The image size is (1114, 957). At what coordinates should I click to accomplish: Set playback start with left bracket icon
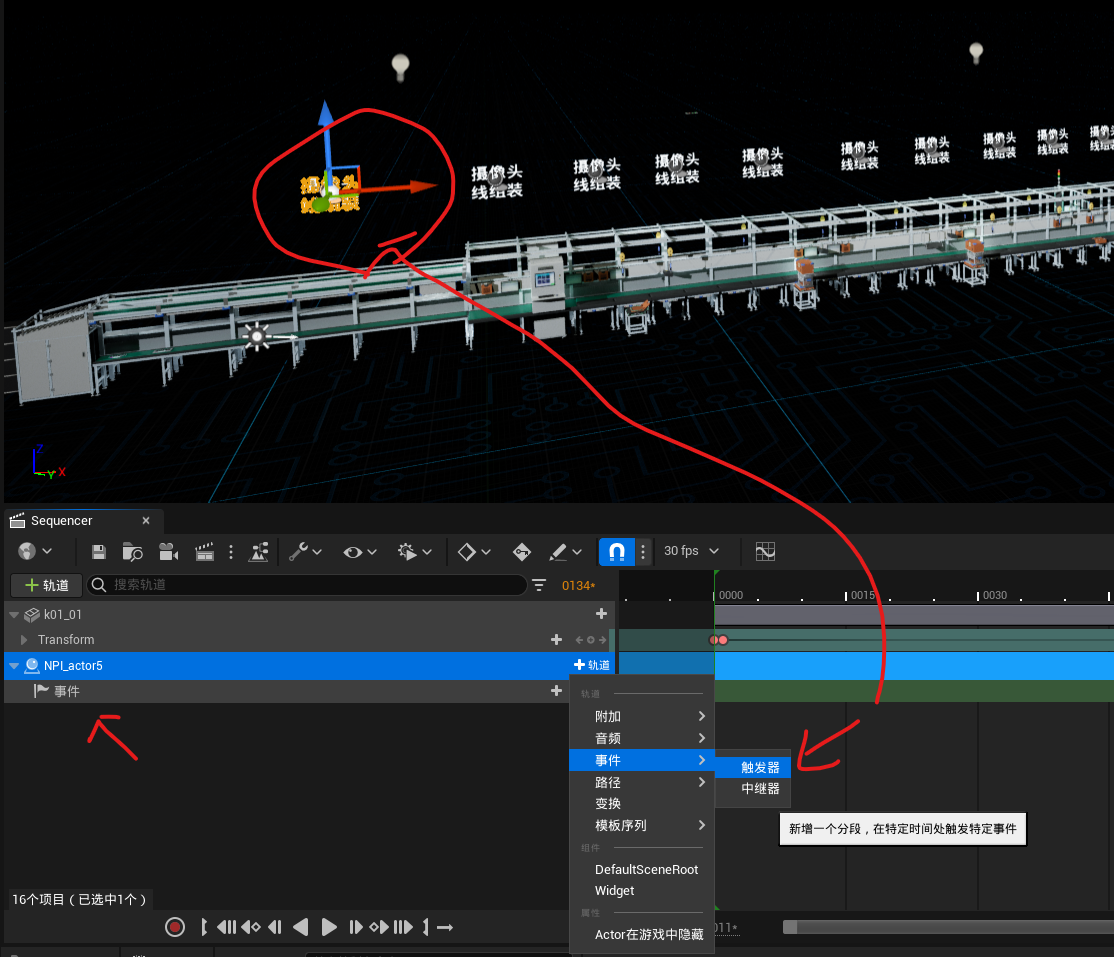tap(204, 927)
